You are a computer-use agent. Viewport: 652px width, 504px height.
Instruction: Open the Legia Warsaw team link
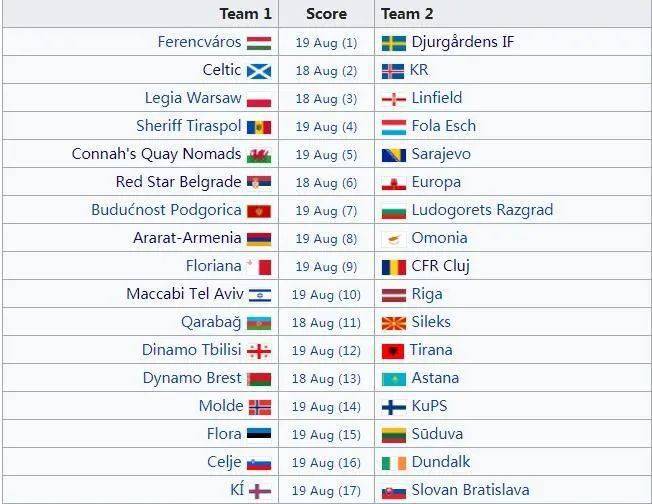click(x=193, y=98)
